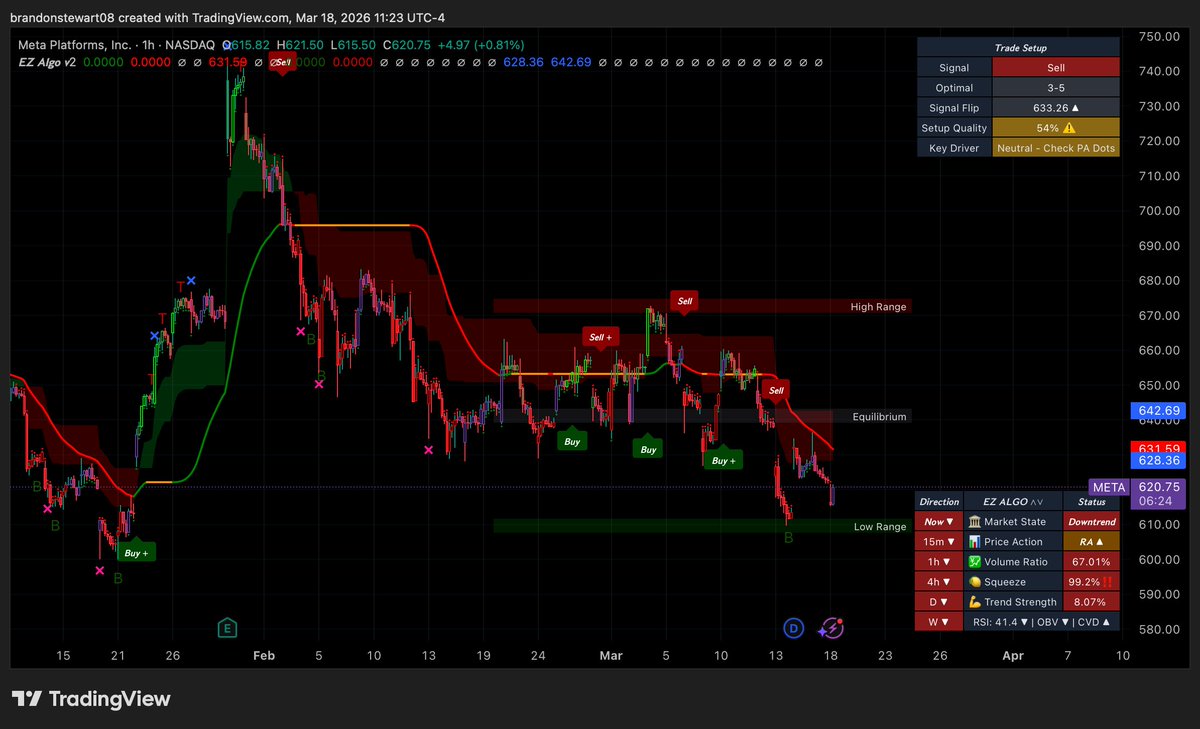Click the Trade Setup table header

point(1018,48)
